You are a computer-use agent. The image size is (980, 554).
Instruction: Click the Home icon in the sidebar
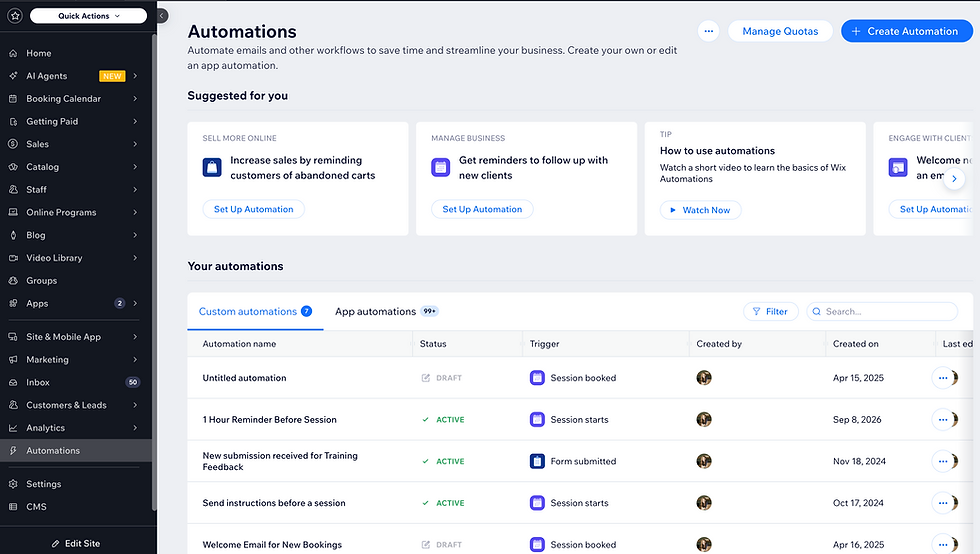click(13, 53)
